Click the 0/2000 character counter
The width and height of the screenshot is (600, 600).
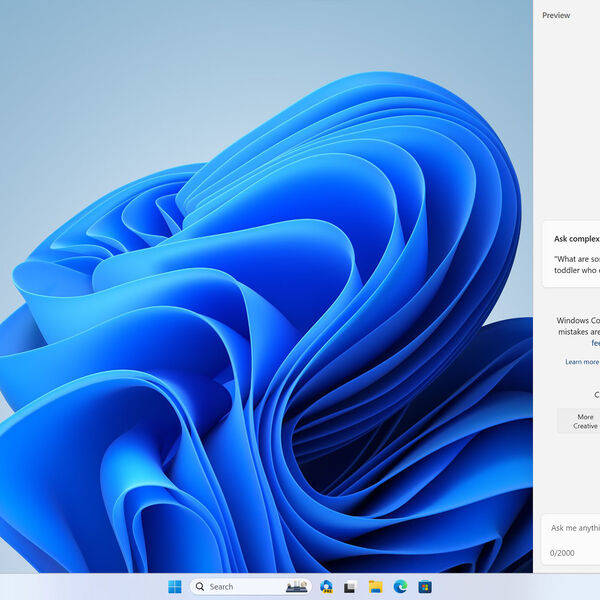click(x=561, y=553)
